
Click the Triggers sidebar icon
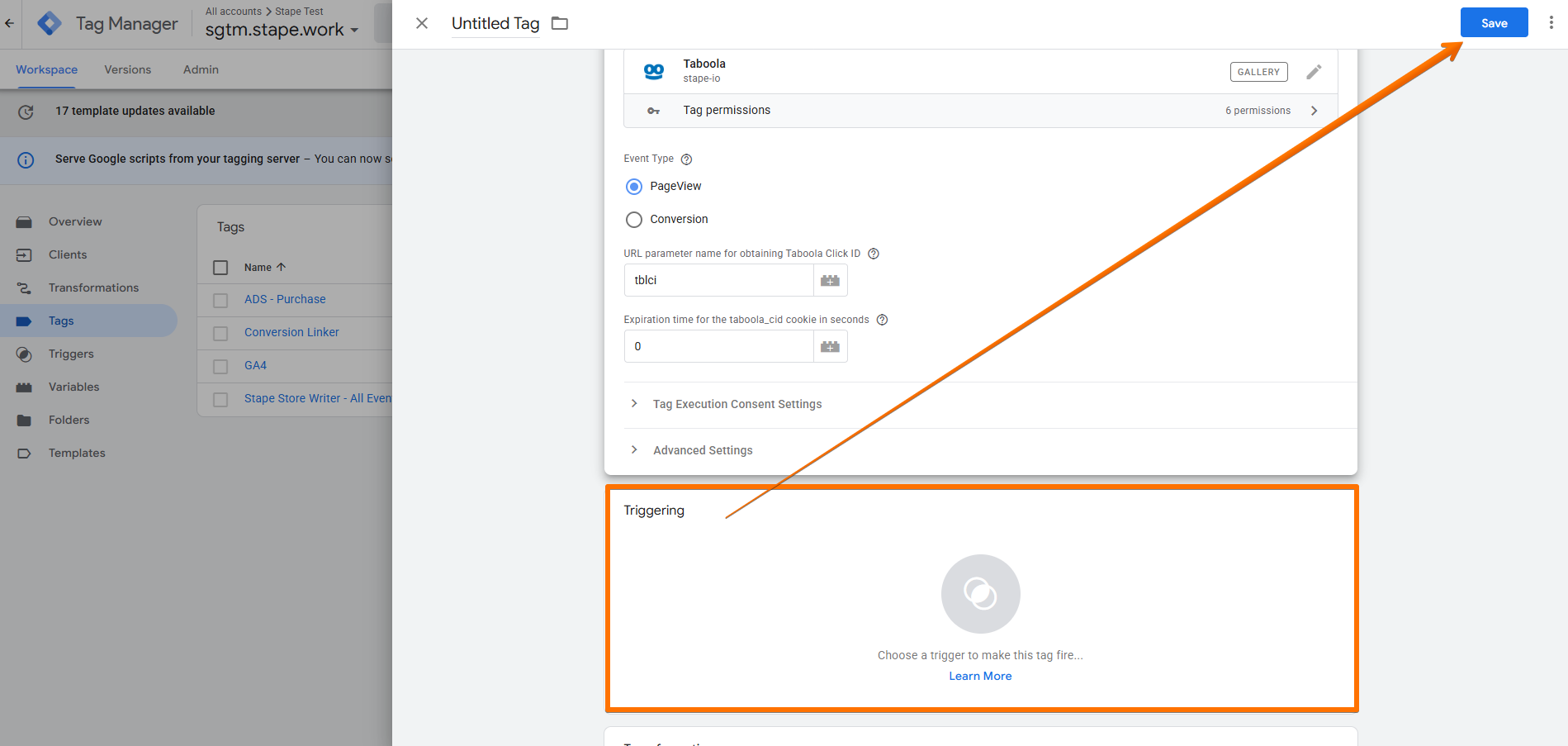24,354
